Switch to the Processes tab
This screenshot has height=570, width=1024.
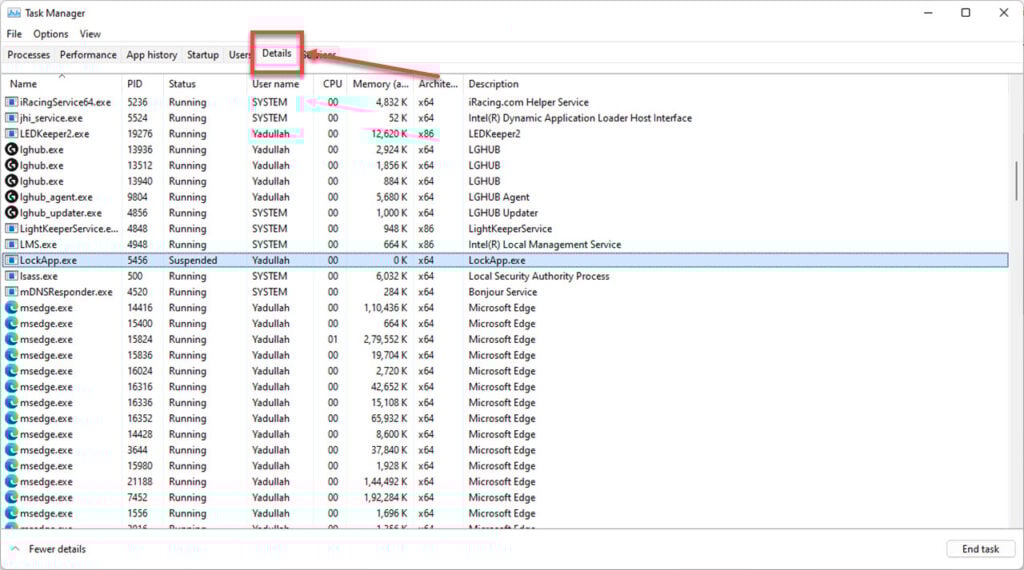[x=29, y=55]
